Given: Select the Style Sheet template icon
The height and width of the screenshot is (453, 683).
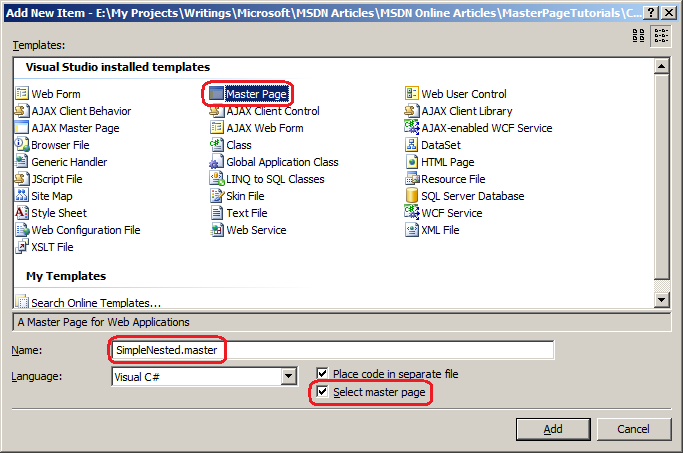Looking at the screenshot, I should coord(21,213).
